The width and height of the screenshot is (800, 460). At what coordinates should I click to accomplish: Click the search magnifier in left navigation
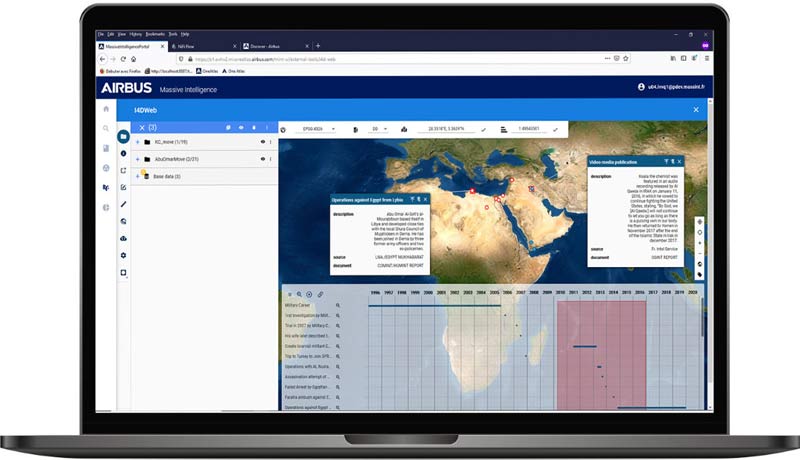tap(106, 129)
